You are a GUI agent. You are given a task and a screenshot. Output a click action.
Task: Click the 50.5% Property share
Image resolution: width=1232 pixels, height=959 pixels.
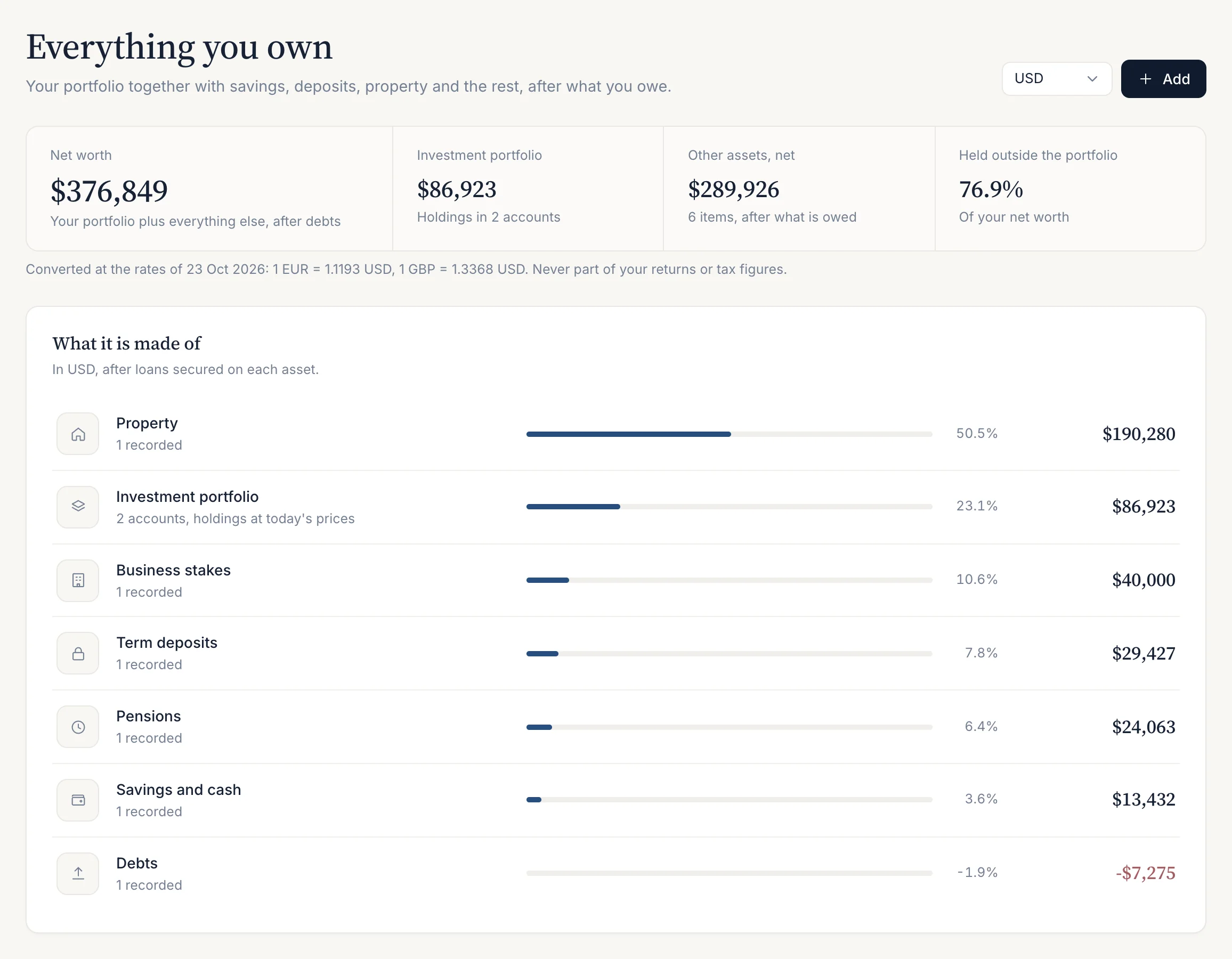(976, 433)
